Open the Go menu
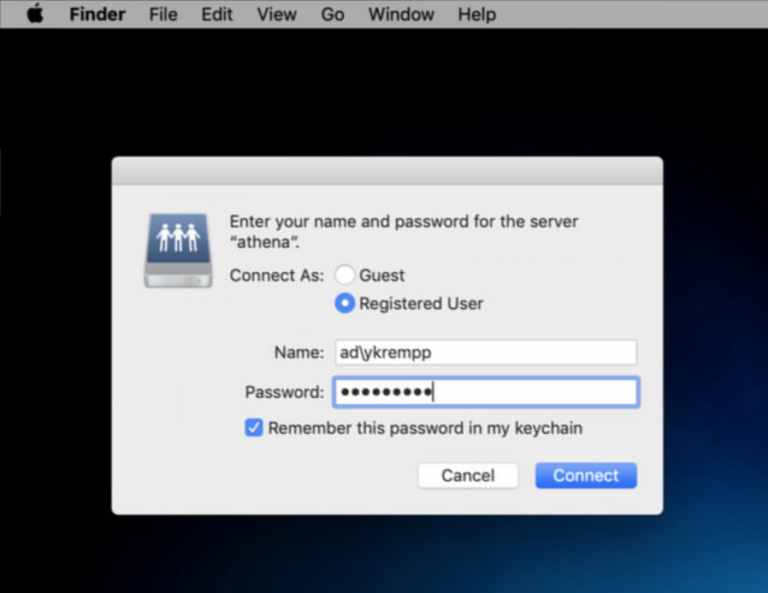This screenshot has width=768, height=593. click(x=333, y=14)
